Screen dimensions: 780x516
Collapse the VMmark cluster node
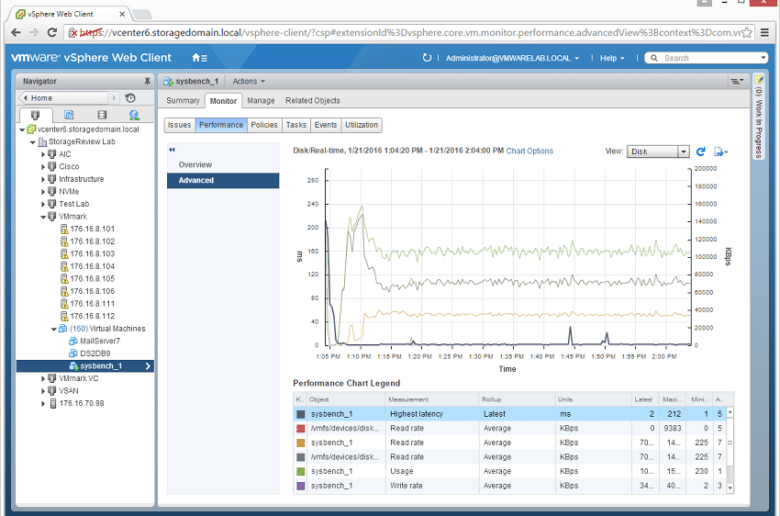(43, 217)
